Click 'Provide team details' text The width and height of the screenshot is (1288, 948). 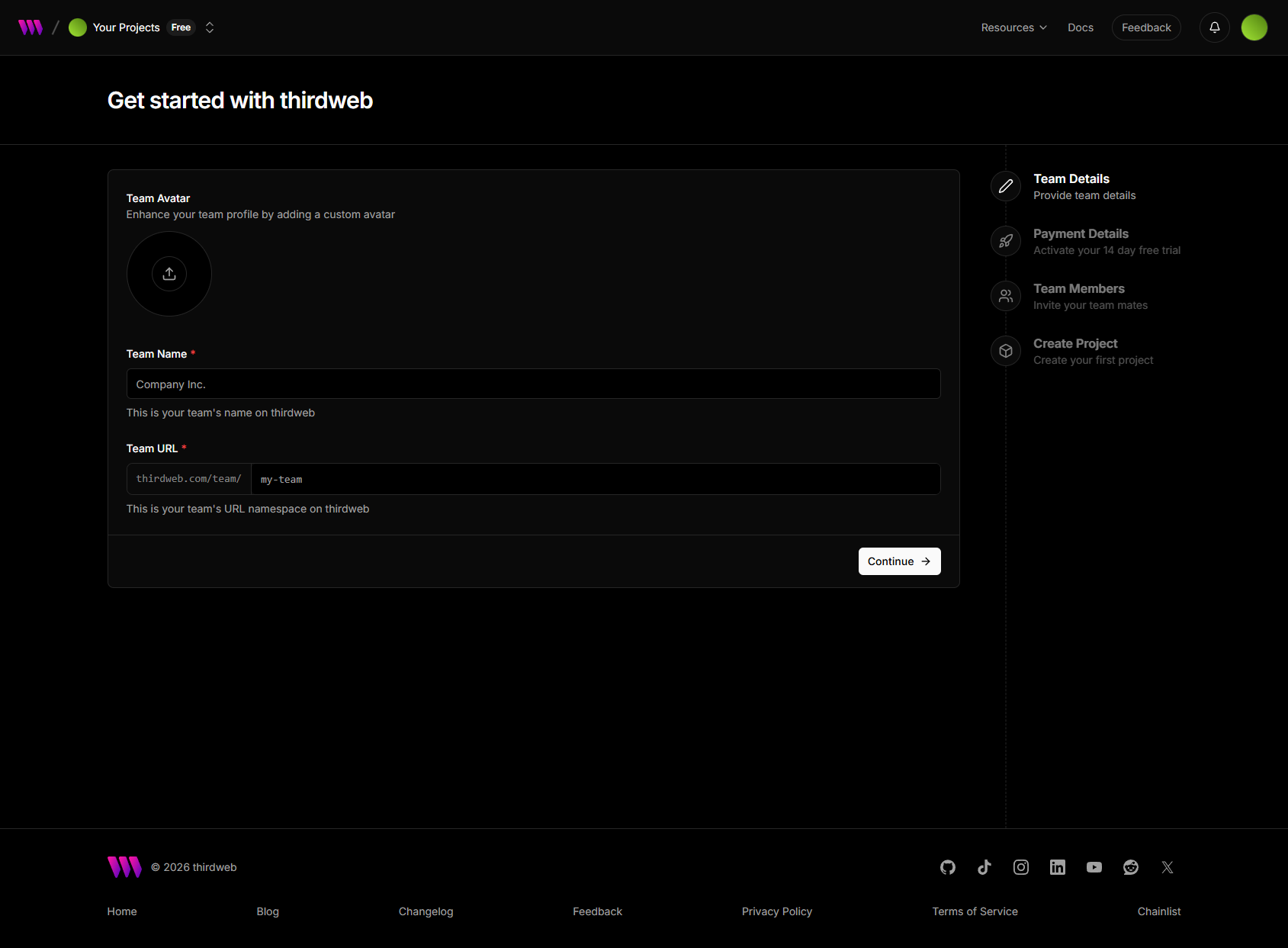tap(1084, 195)
